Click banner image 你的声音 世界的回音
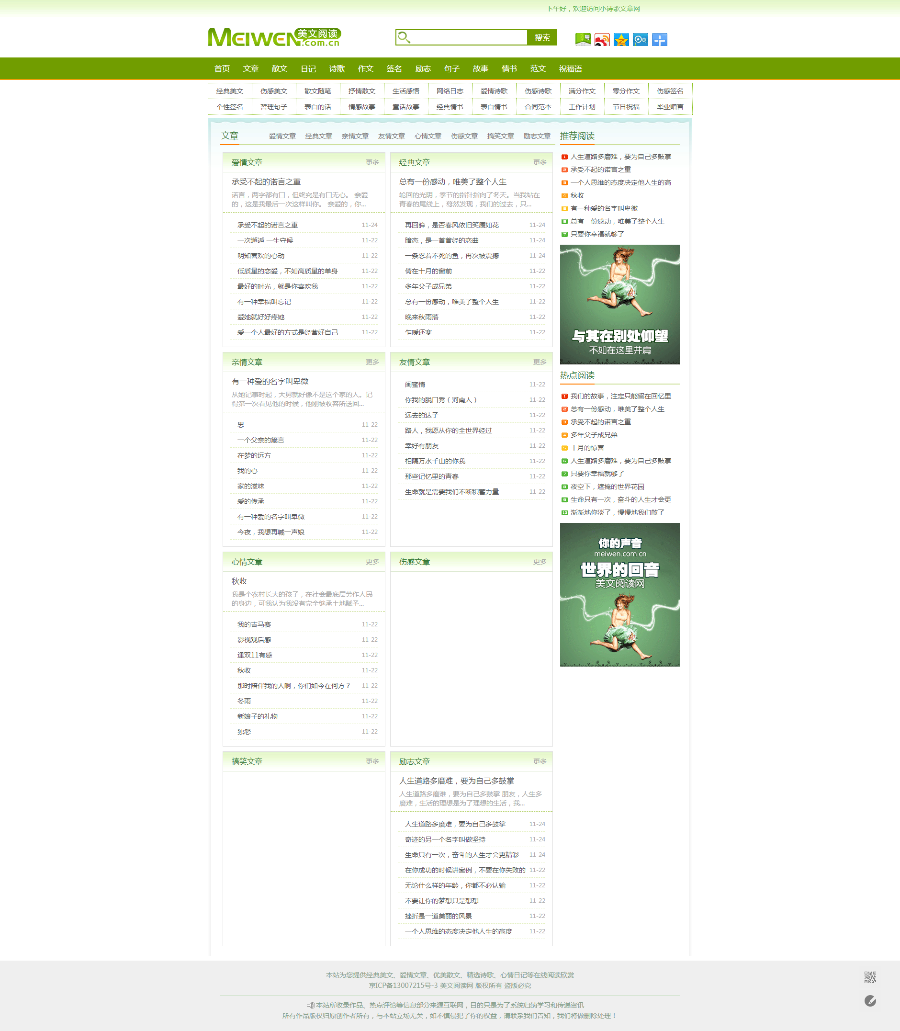900x1031 pixels. tap(620, 595)
